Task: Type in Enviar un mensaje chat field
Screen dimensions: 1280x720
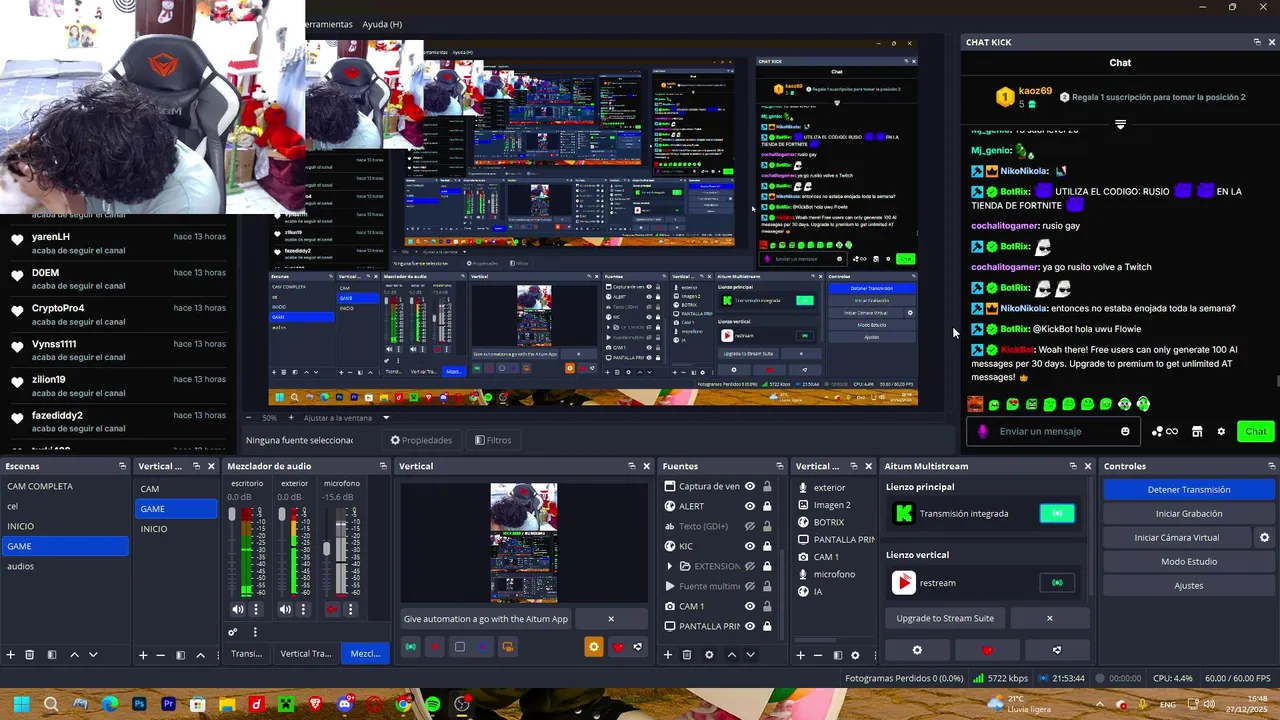Action: (x=1055, y=431)
